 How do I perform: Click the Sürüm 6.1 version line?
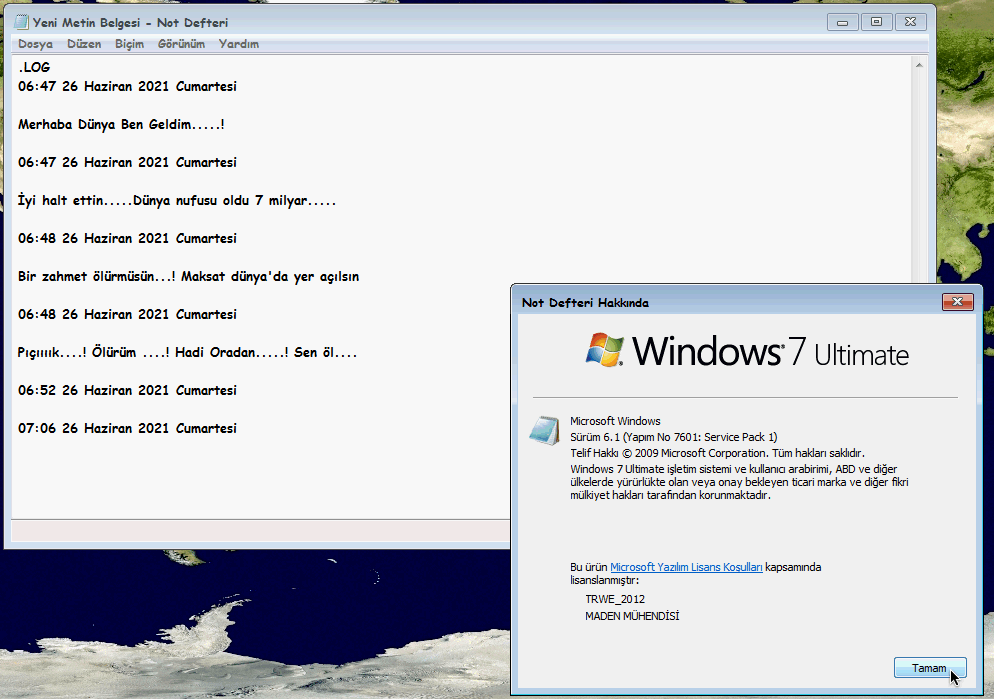tap(673, 437)
